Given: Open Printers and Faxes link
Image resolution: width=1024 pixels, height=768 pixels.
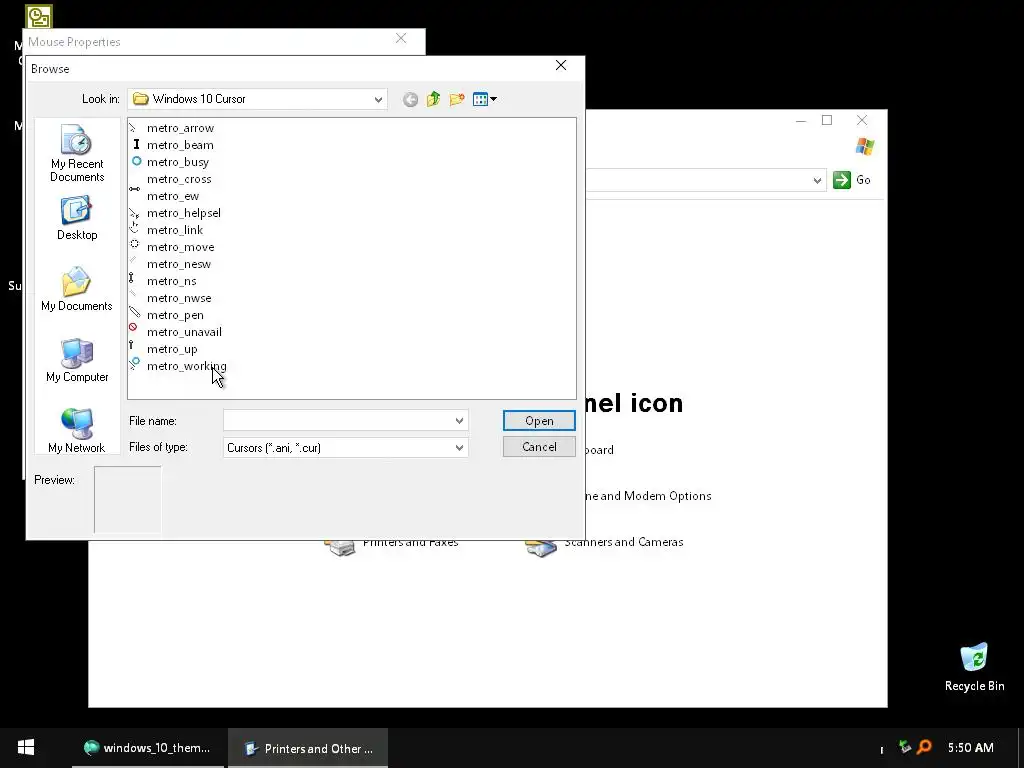Looking at the screenshot, I should (x=410, y=543).
